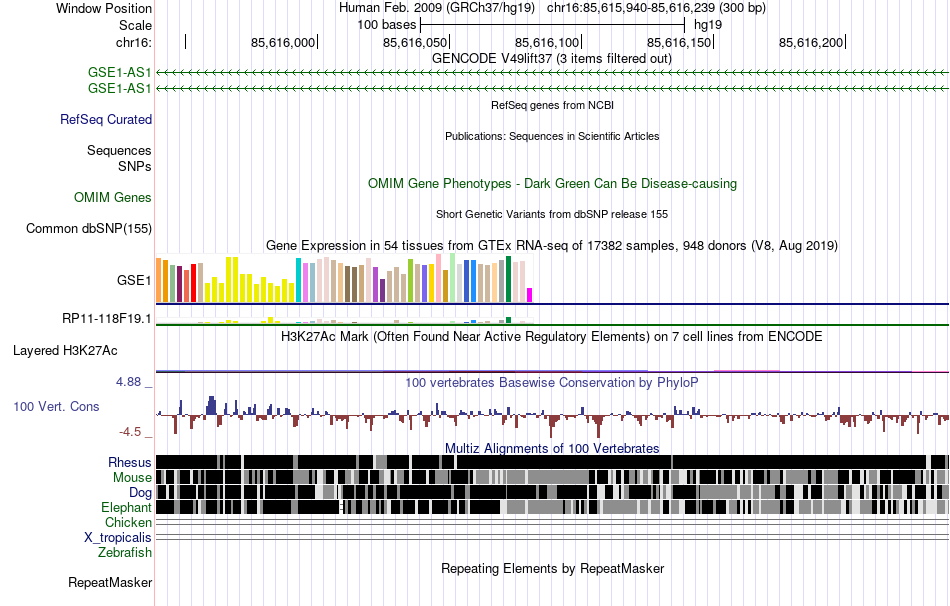Select the Mouse alignment row label
Screen dimensions: 950x606
(132, 478)
